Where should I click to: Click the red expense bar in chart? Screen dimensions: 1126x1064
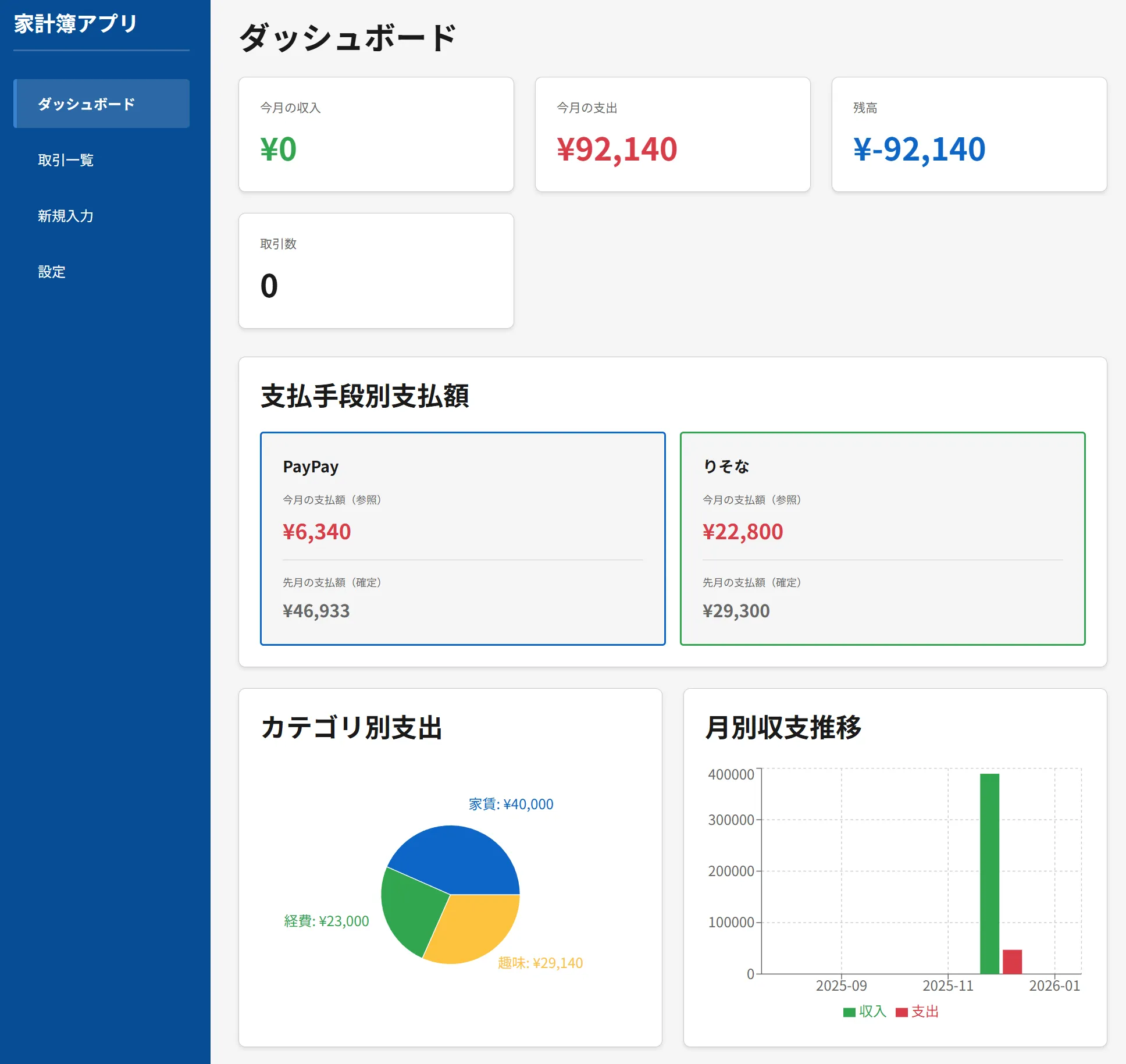pyautogui.click(x=1012, y=962)
